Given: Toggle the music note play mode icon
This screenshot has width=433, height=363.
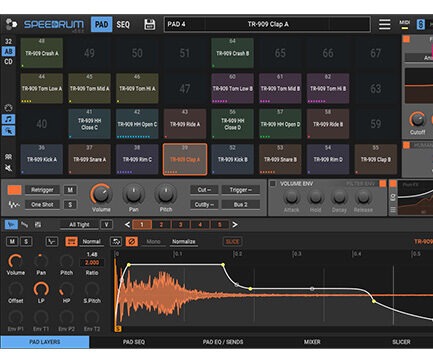Looking at the screenshot, I should click(8, 119).
